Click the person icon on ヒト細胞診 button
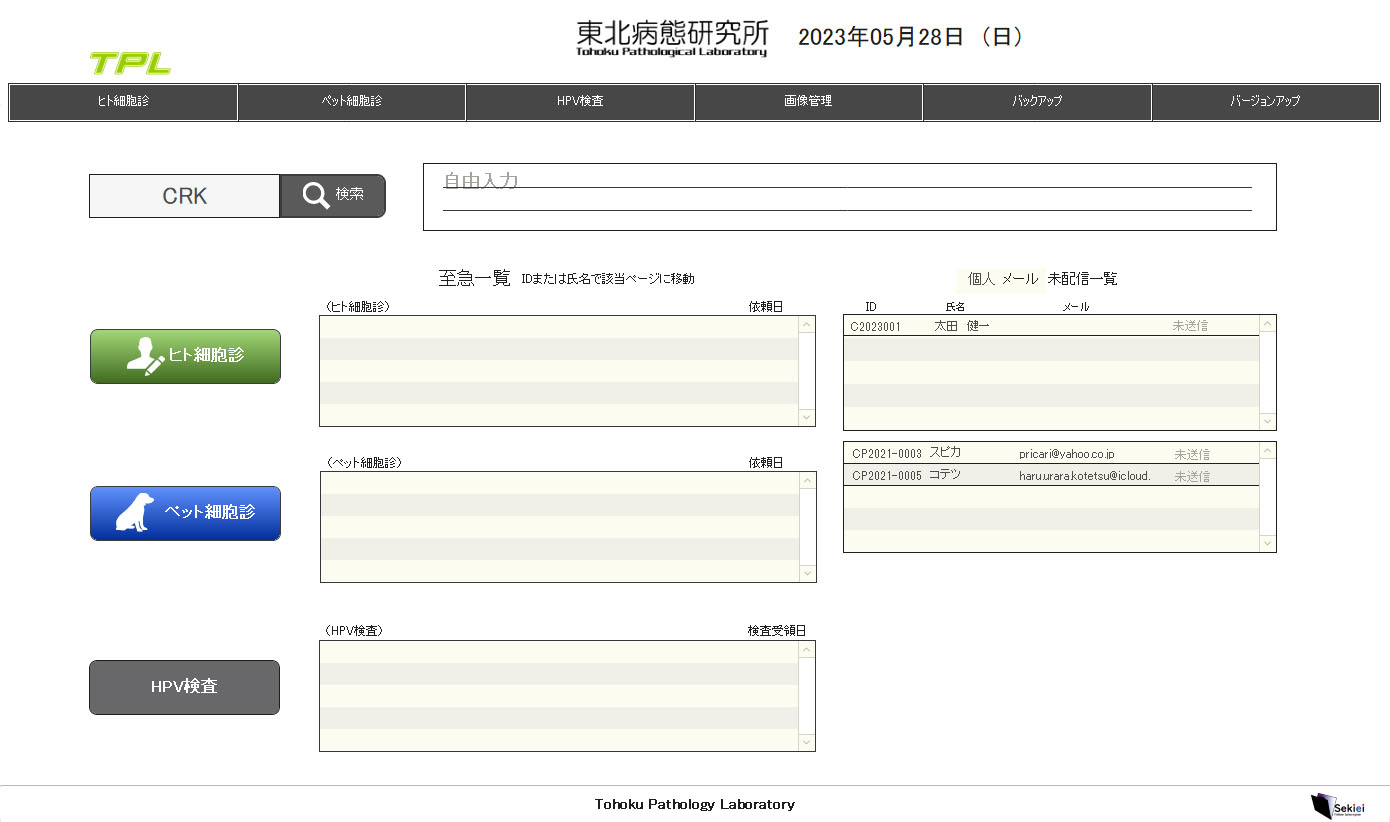The image size is (1390, 822). click(x=145, y=357)
